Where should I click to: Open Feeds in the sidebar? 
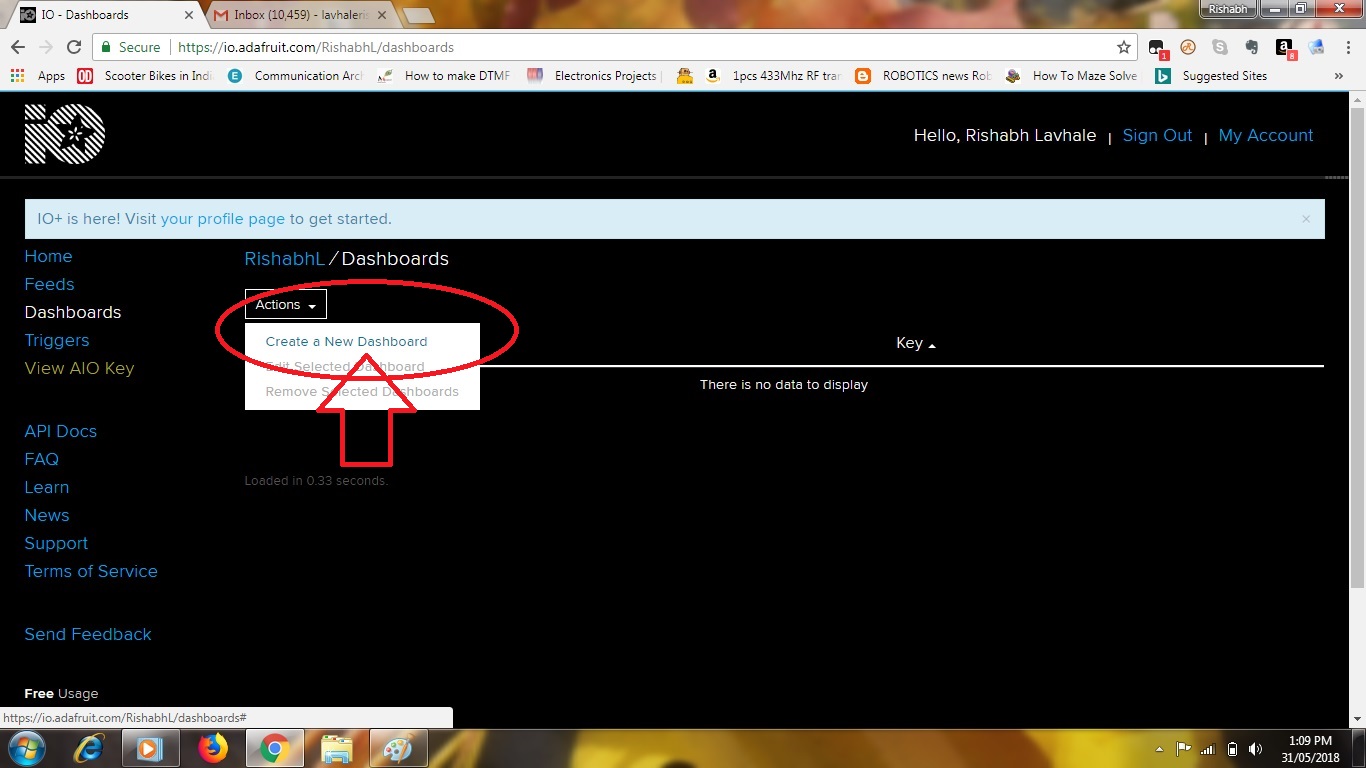[x=49, y=284]
